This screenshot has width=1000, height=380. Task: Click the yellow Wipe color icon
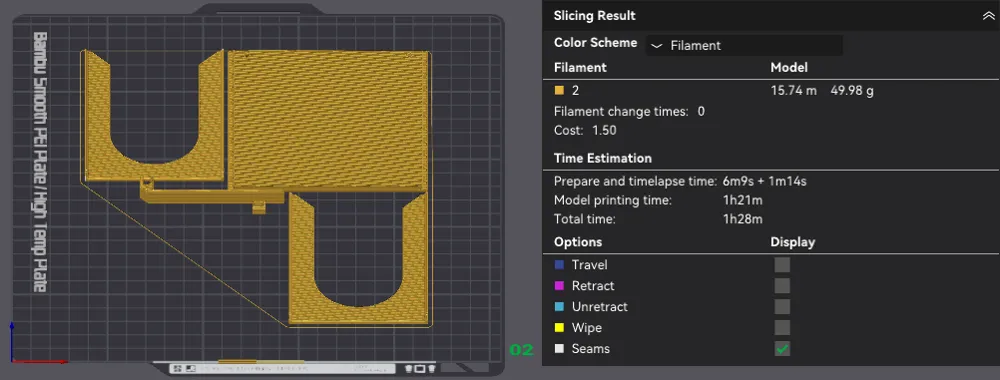pos(559,328)
